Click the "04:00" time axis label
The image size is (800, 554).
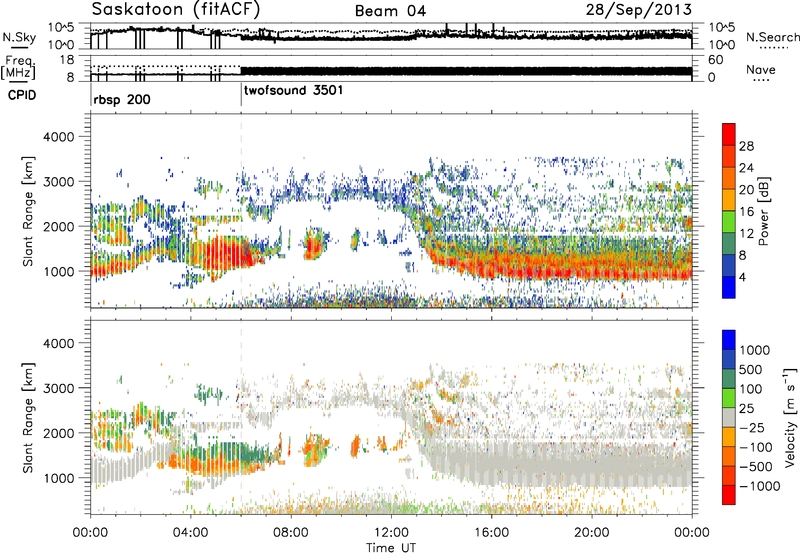click(x=191, y=533)
